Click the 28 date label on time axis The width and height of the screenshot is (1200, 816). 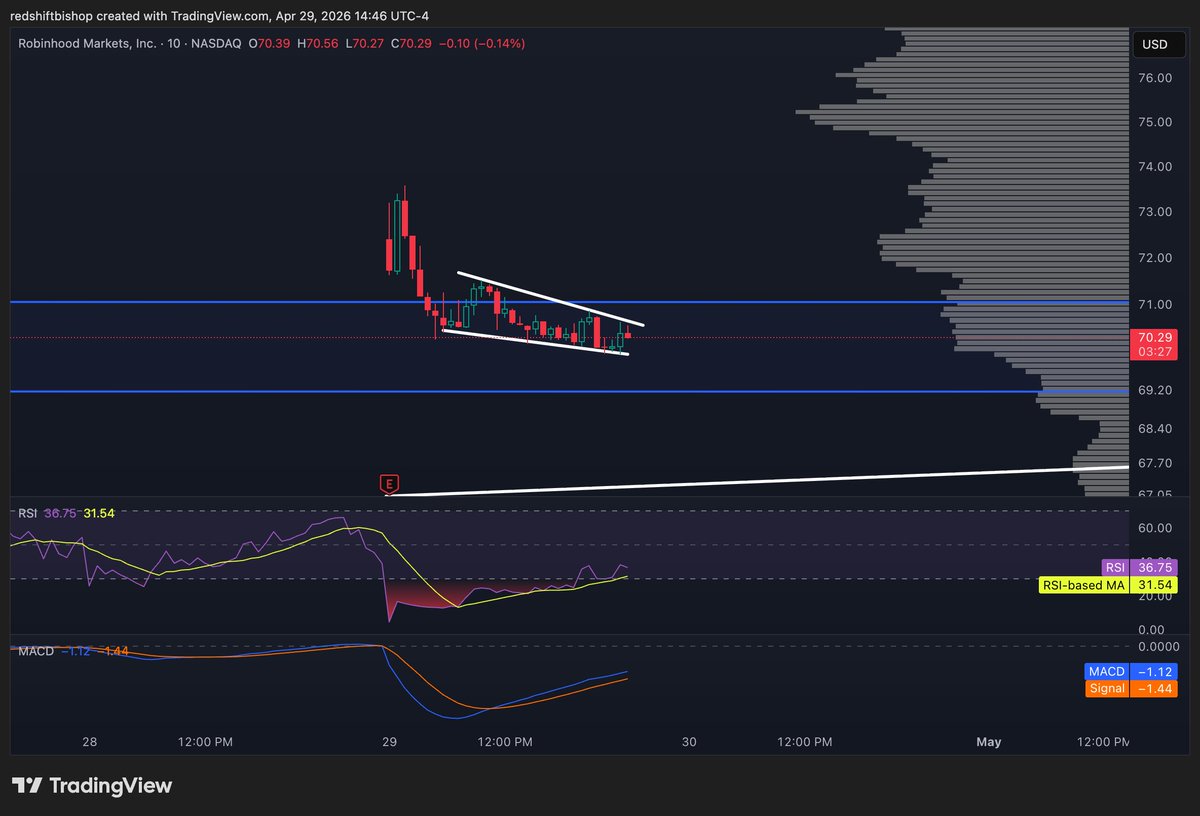coord(90,742)
